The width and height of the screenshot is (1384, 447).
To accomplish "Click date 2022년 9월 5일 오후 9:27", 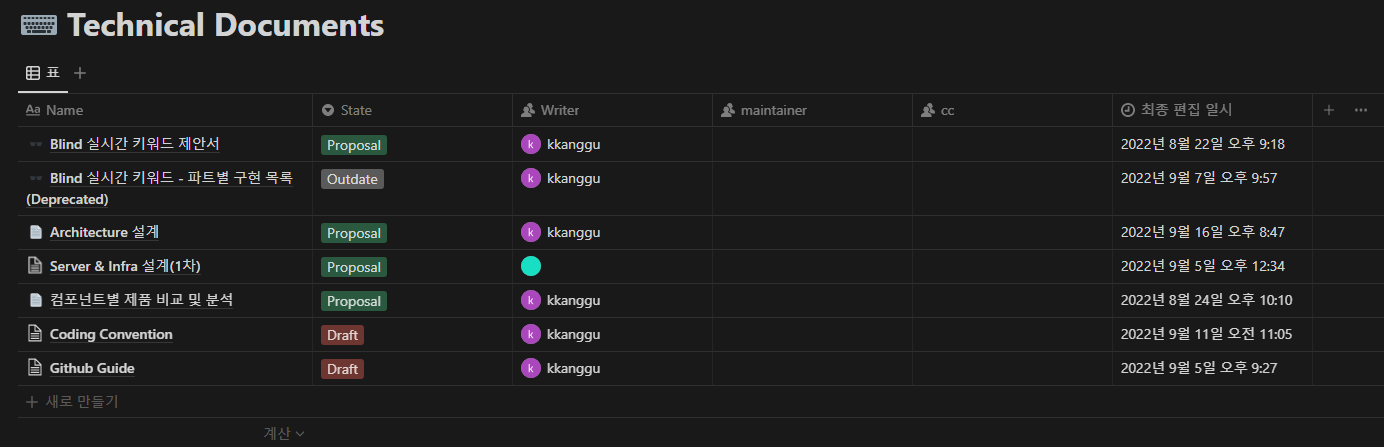I will pyautogui.click(x=1199, y=368).
